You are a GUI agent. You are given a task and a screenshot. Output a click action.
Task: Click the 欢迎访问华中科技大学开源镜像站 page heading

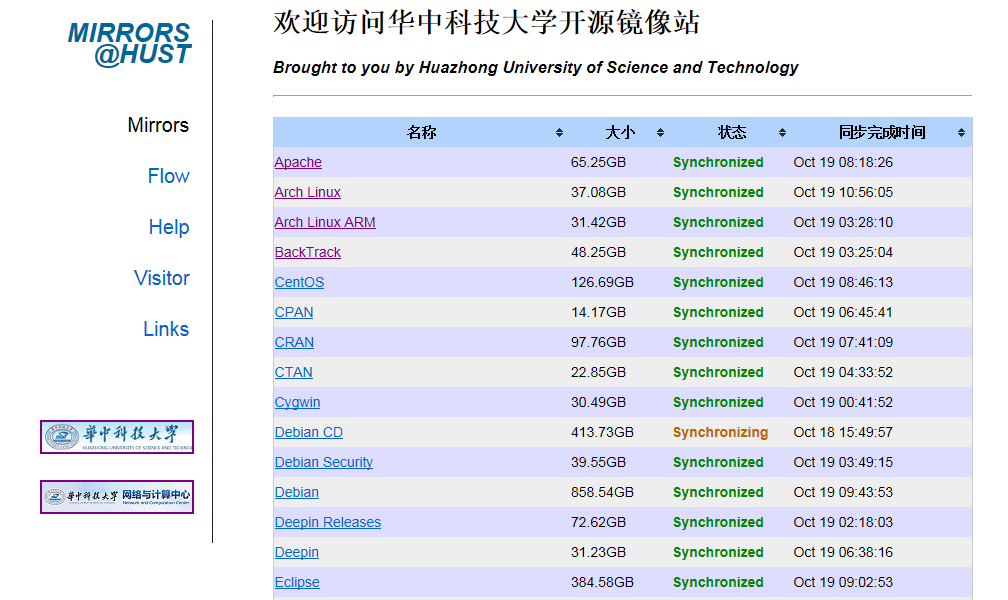pos(487,23)
